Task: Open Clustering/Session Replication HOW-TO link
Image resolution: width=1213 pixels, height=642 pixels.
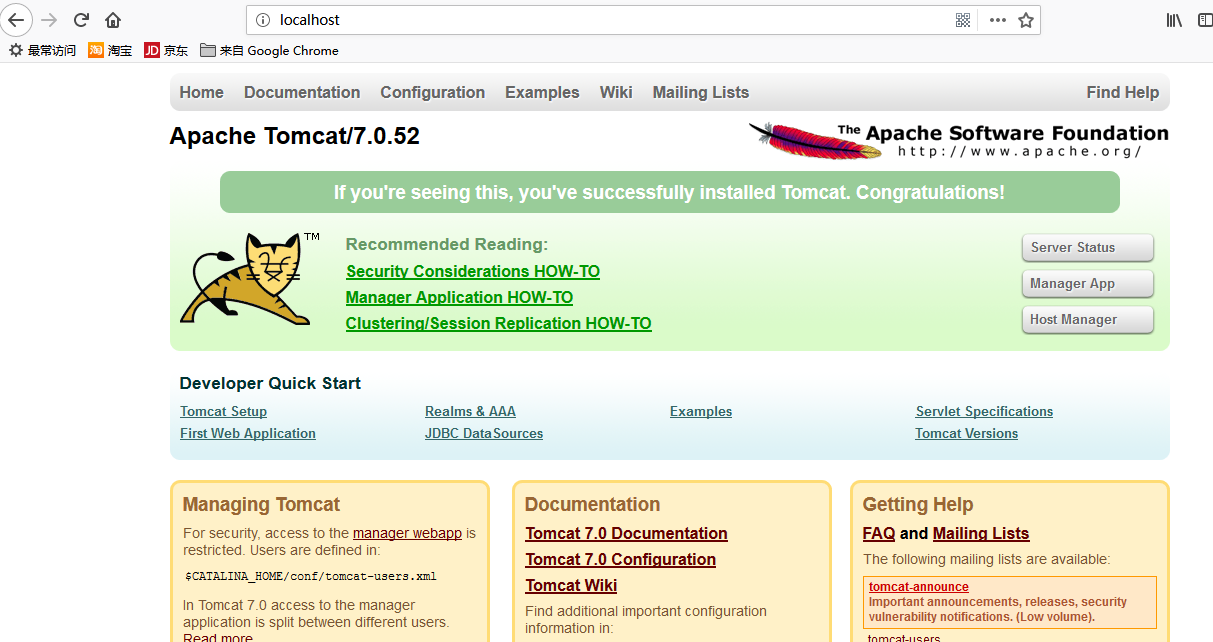Action: (499, 323)
